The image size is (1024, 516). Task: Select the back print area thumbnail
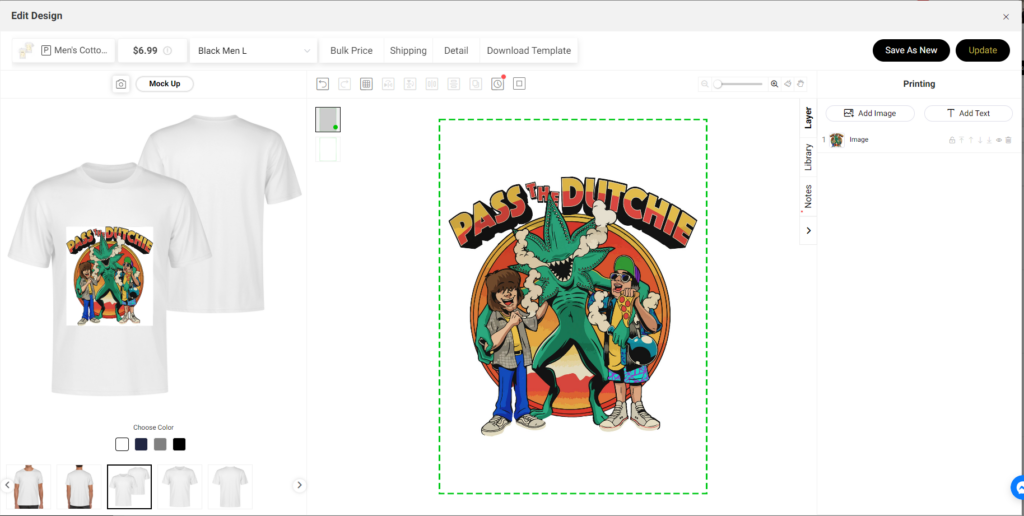[328, 149]
